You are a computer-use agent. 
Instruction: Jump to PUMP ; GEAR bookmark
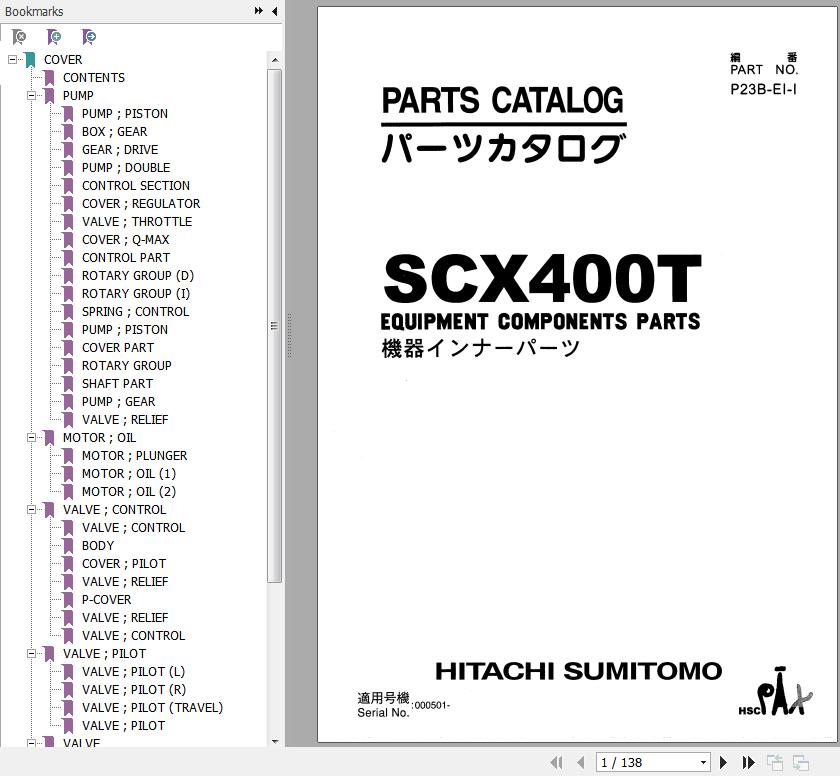click(x=118, y=402)
